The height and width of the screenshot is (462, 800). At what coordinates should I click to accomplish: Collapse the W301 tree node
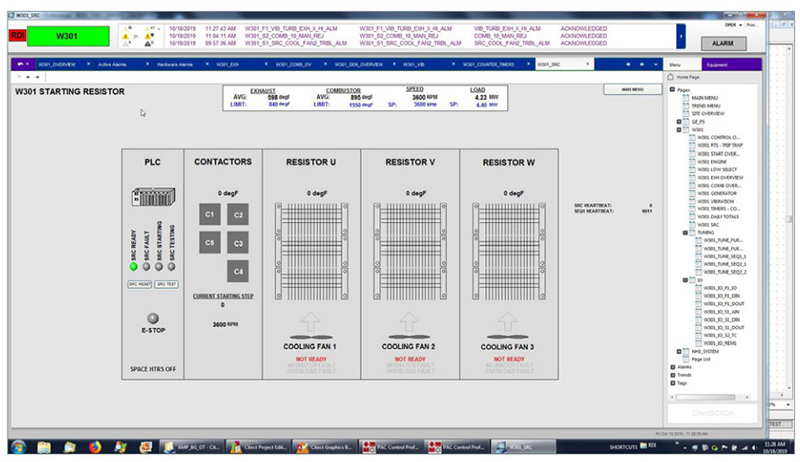click(x=679, y=130)
